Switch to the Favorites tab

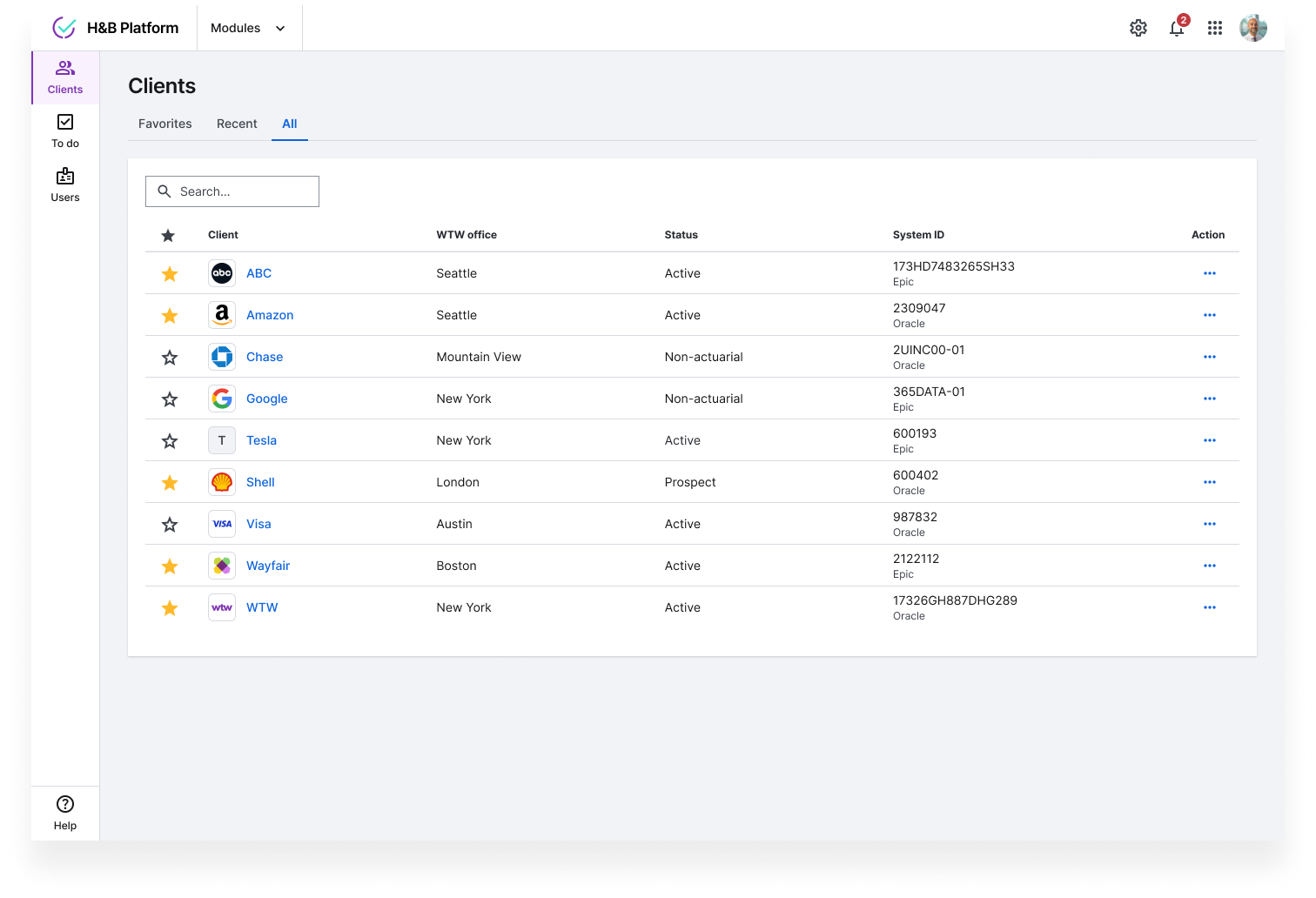click(165, 124)
